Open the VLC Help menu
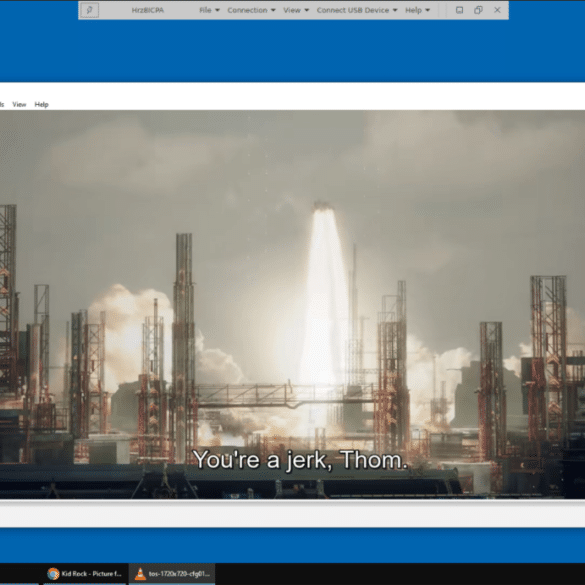585x585 pixels. click(x=41, y=104)
